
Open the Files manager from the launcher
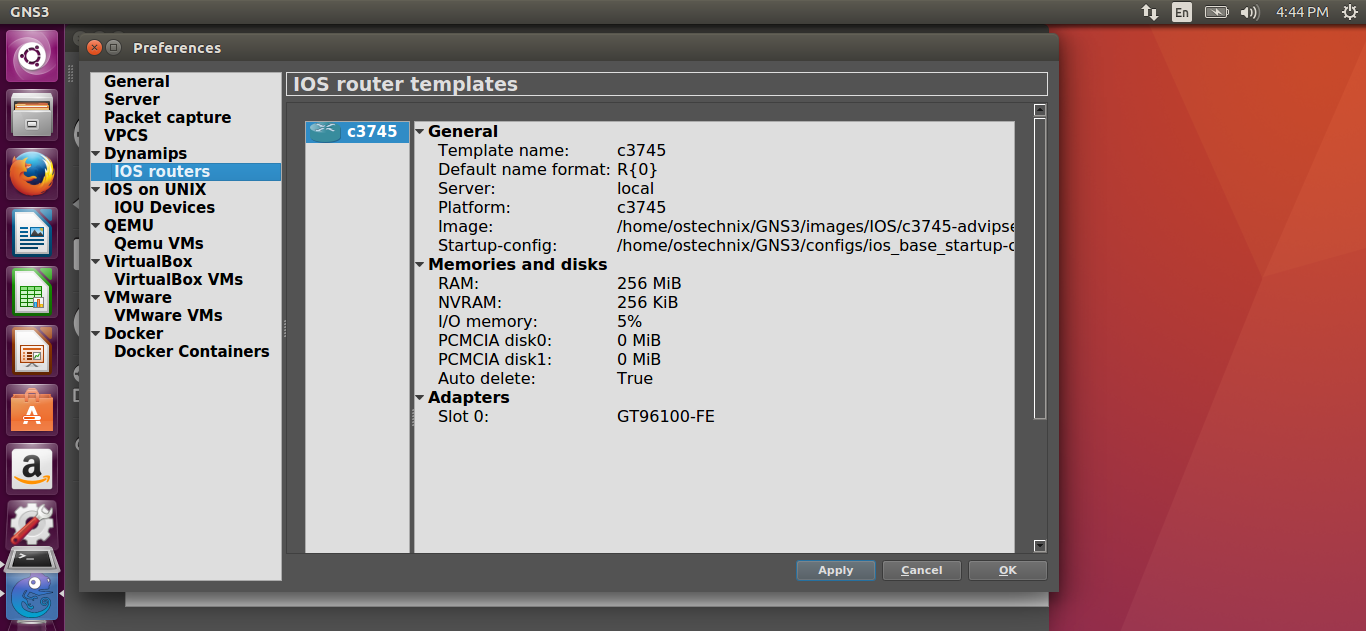click(33, 115)
